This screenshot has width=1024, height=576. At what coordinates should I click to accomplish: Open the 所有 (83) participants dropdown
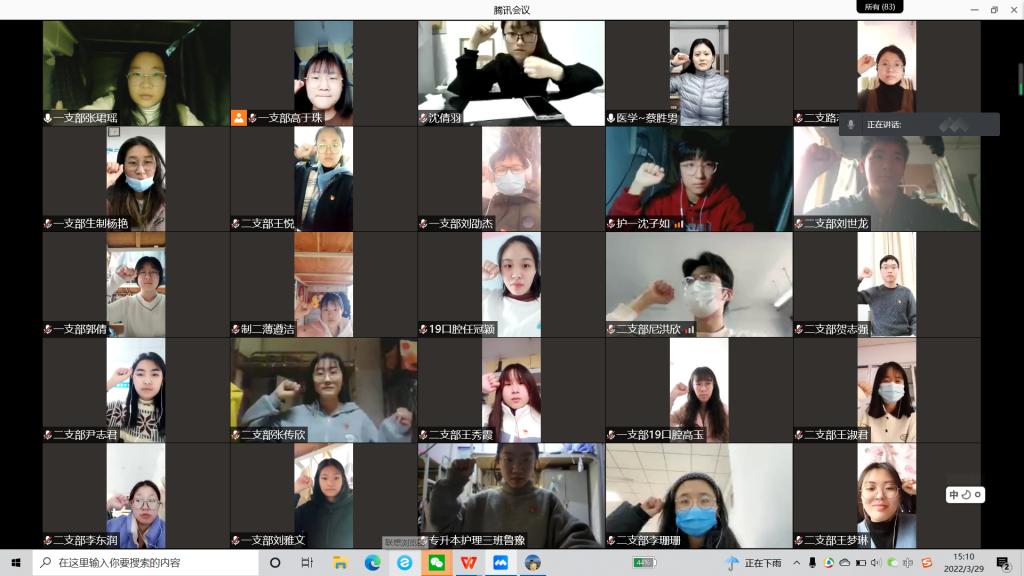[879, 7]
